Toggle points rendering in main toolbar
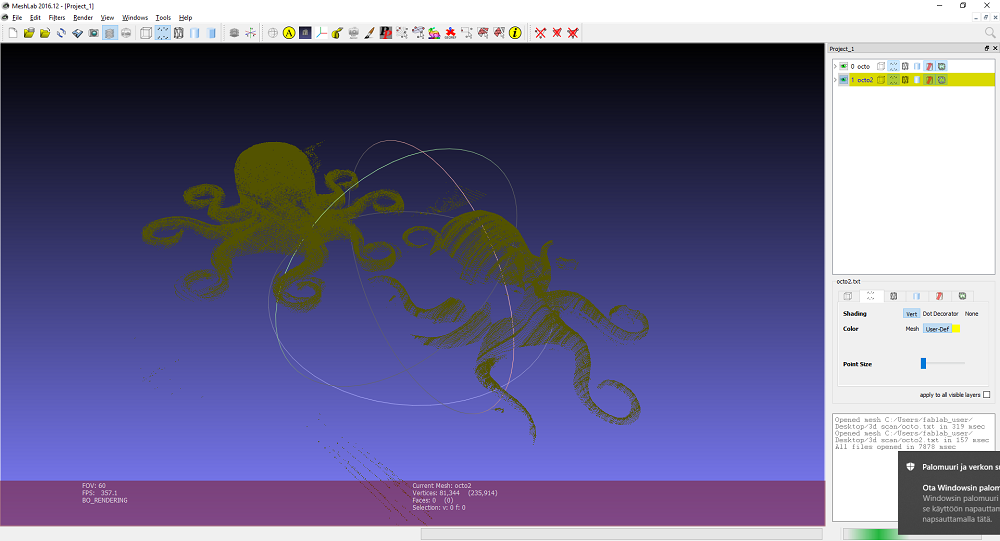This screenshot has height=541, width=1000. (163, 33)
